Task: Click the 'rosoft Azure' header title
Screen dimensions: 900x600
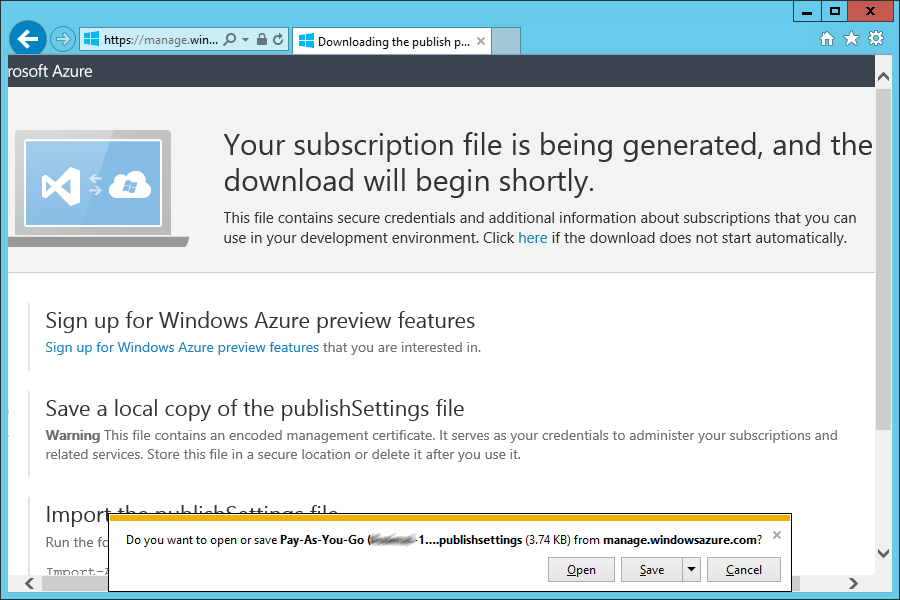Action: click(x=51, y=71)
